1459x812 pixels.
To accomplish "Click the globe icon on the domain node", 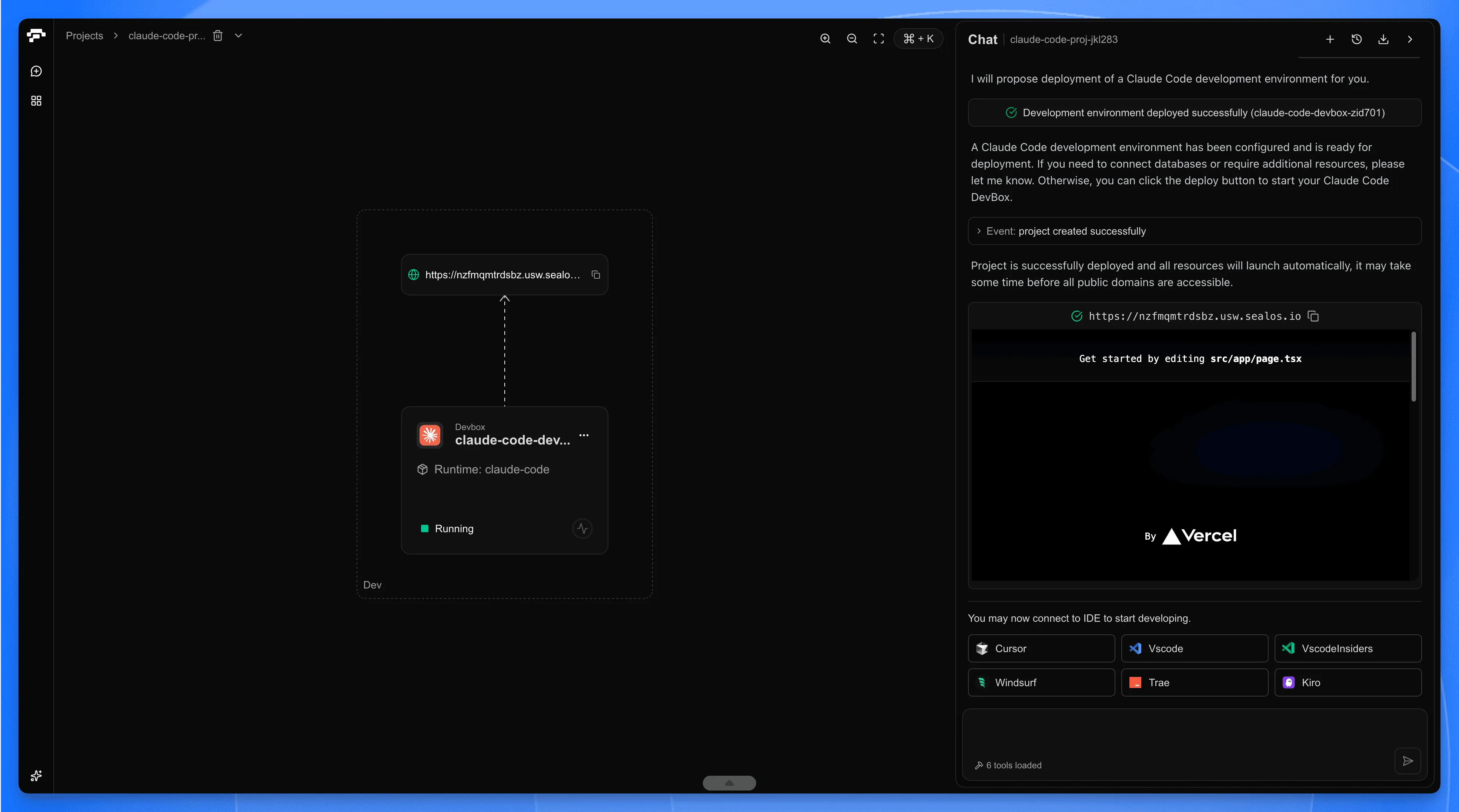I will (x=414, y=275).
